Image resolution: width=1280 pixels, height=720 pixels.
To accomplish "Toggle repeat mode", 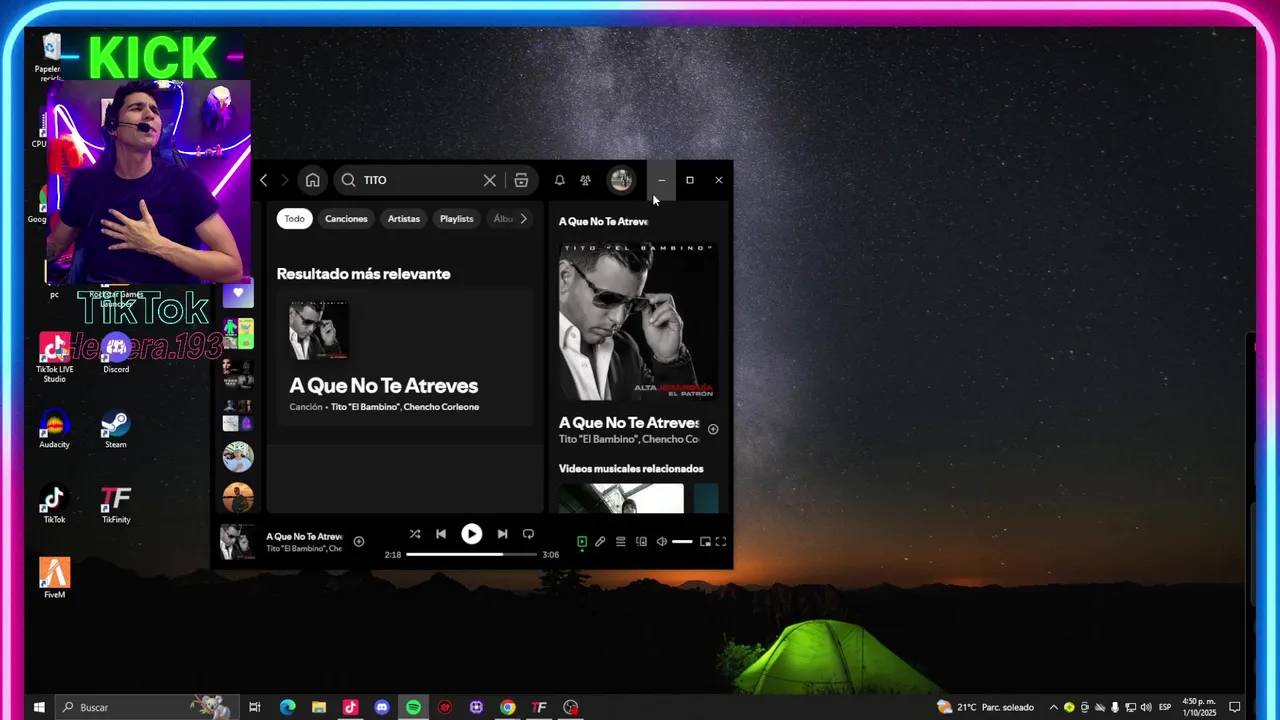I will (528, 534).
